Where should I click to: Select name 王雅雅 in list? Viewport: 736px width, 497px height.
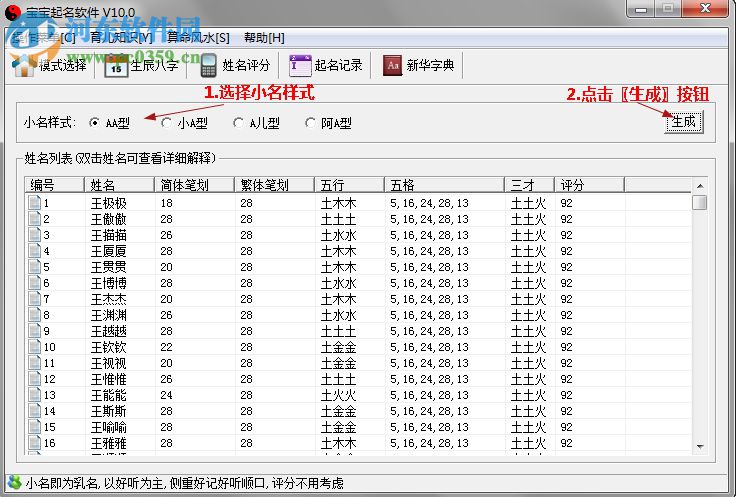108,443
